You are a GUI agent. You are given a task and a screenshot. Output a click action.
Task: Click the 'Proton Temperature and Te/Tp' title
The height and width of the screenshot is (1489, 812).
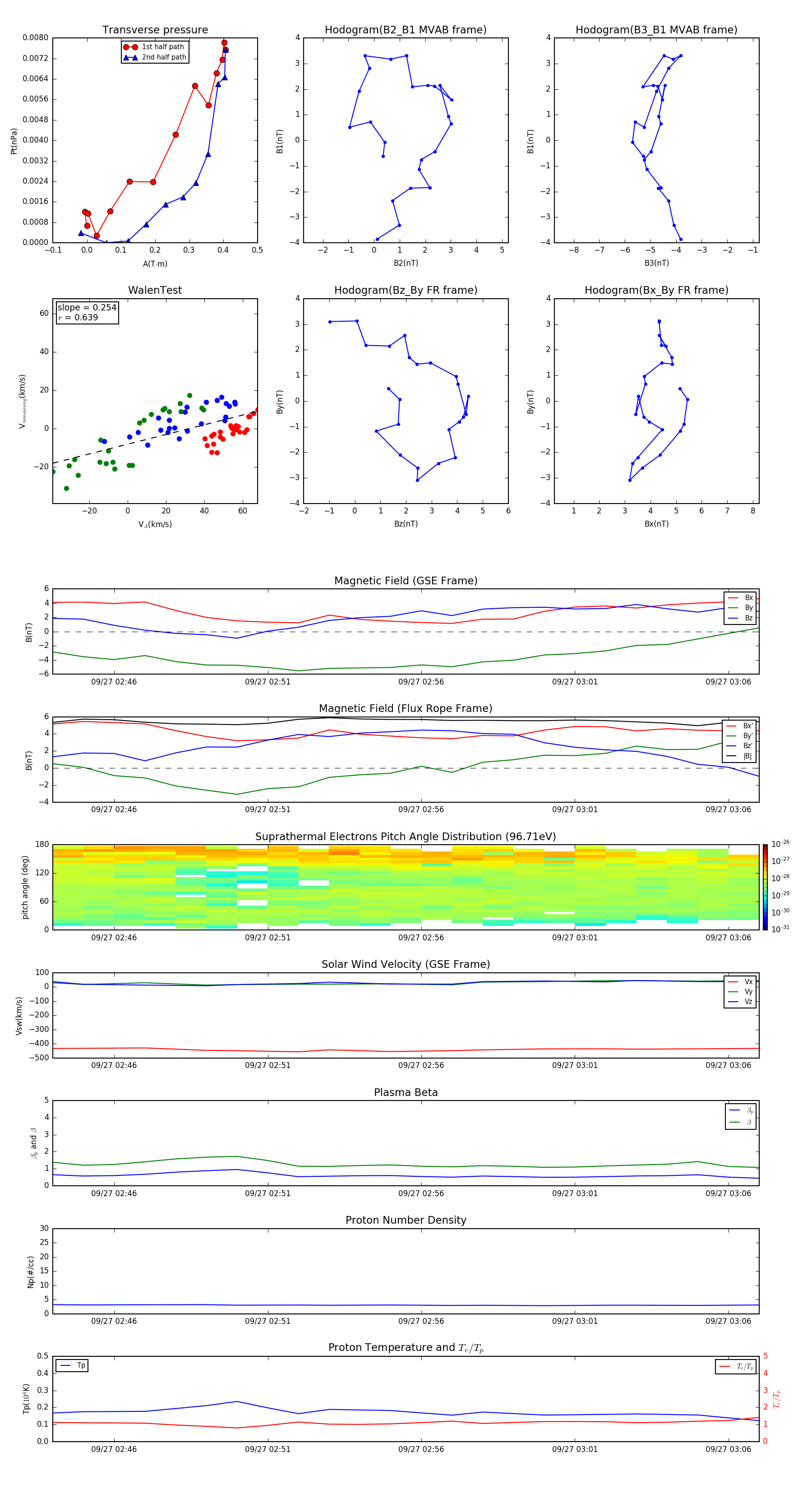406,1348
